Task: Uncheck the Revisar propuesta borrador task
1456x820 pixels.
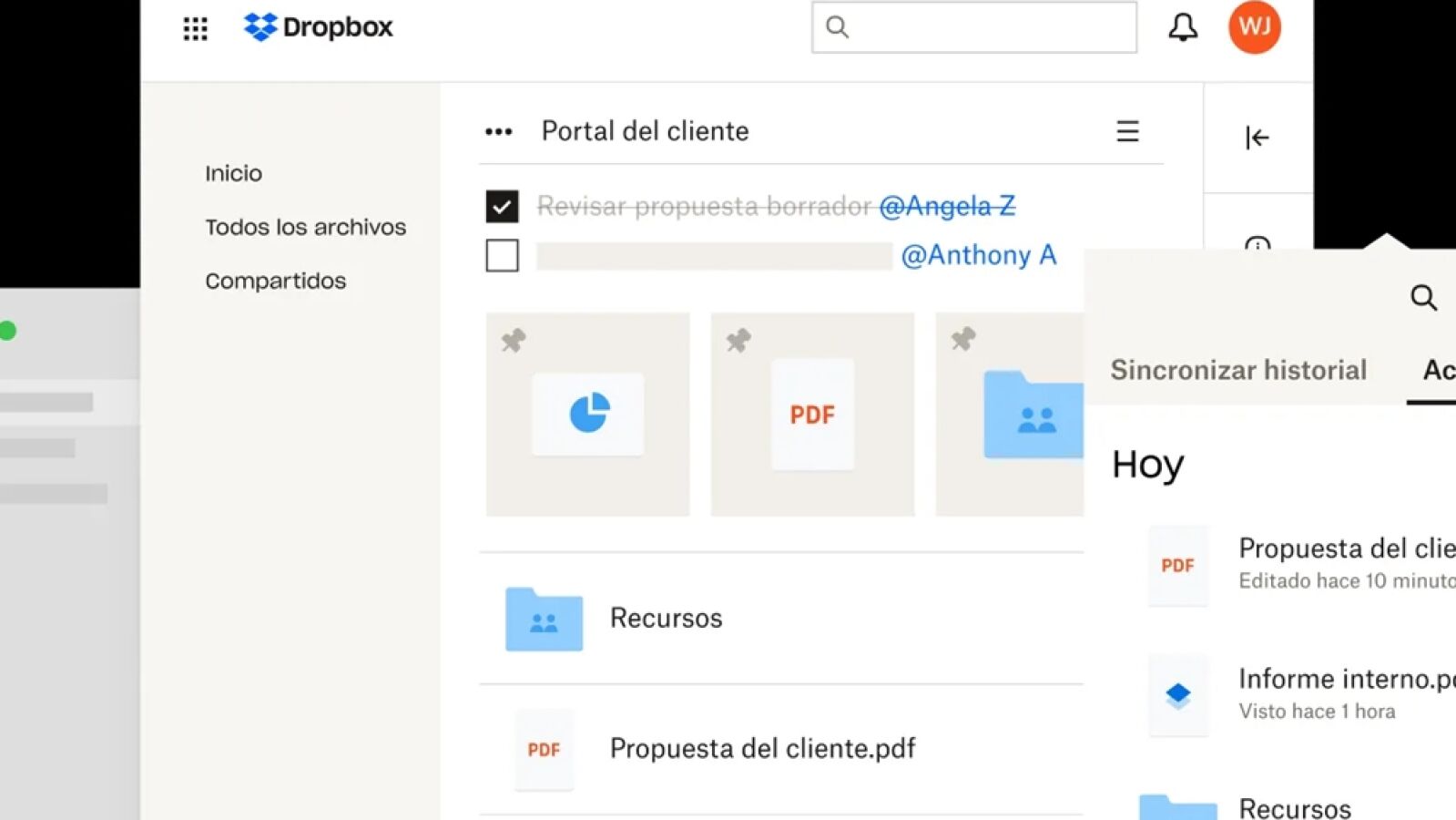Action: click(502, 207)
